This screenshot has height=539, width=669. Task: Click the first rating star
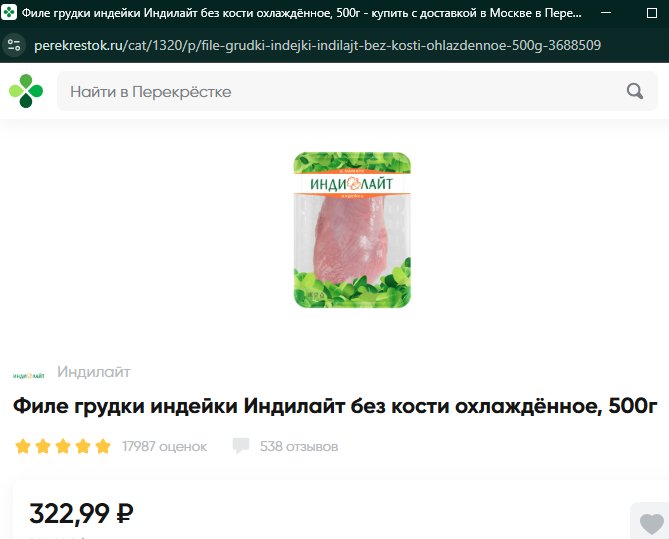pyautogui.click(x=23, y=446)
